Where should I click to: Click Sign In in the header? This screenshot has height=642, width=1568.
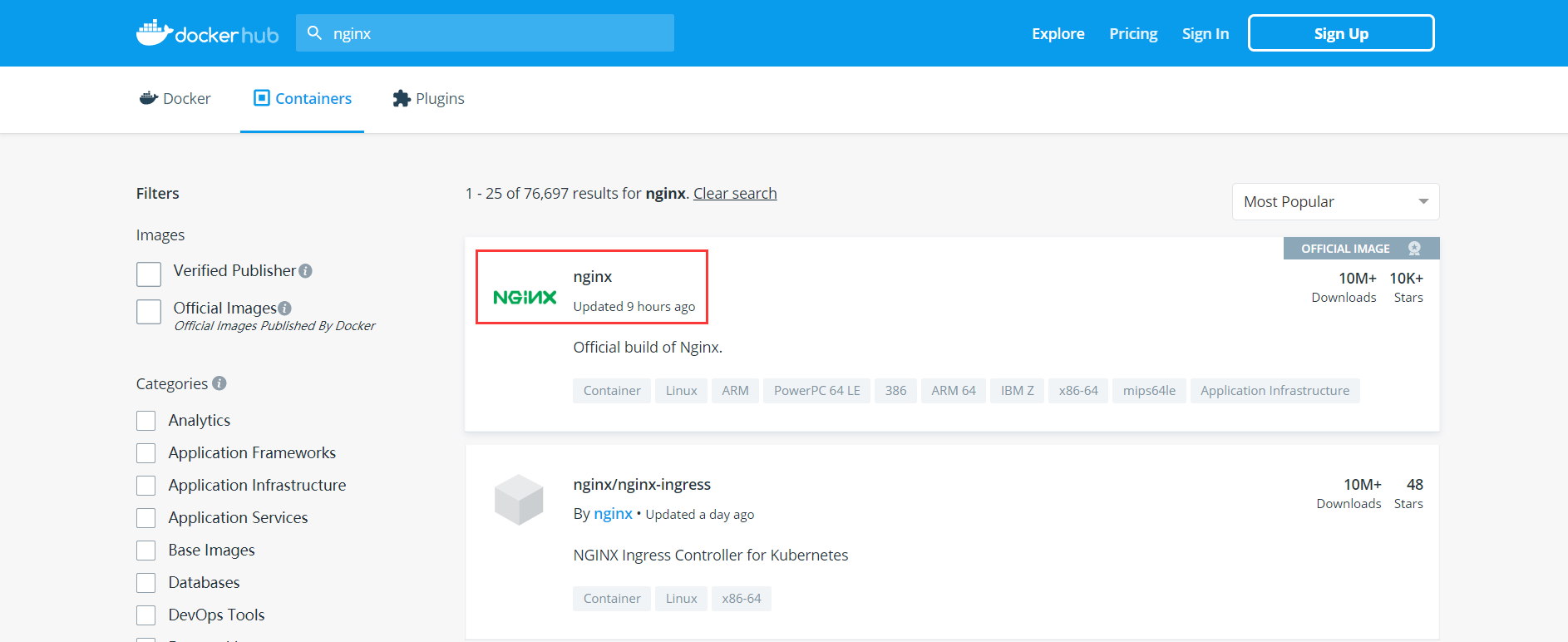[x=1206, y=34]
